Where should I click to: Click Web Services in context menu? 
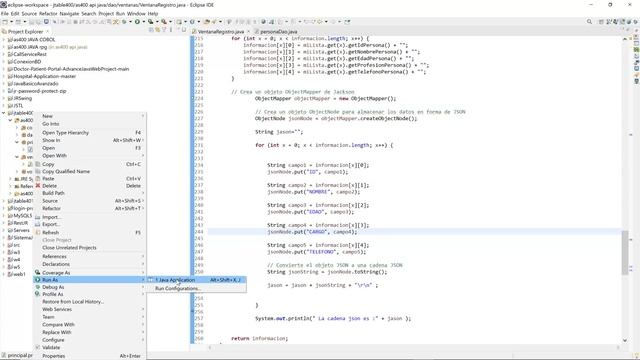[x=89, y=309]
